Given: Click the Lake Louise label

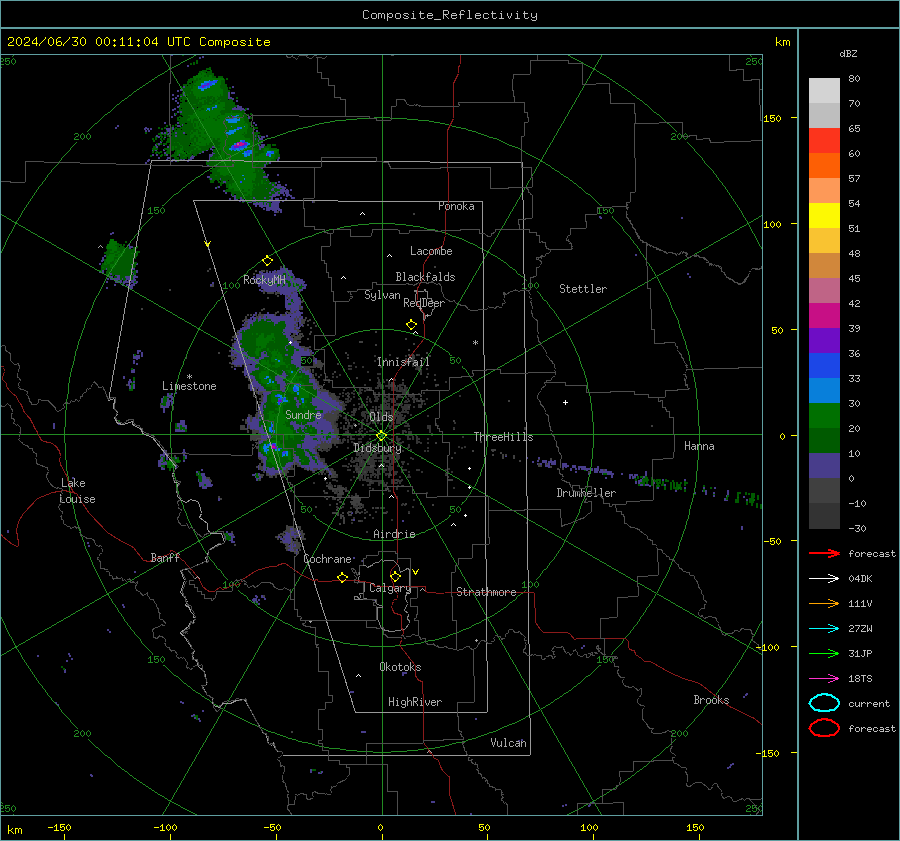Looking at the screenshot, I should pos(78,491).
